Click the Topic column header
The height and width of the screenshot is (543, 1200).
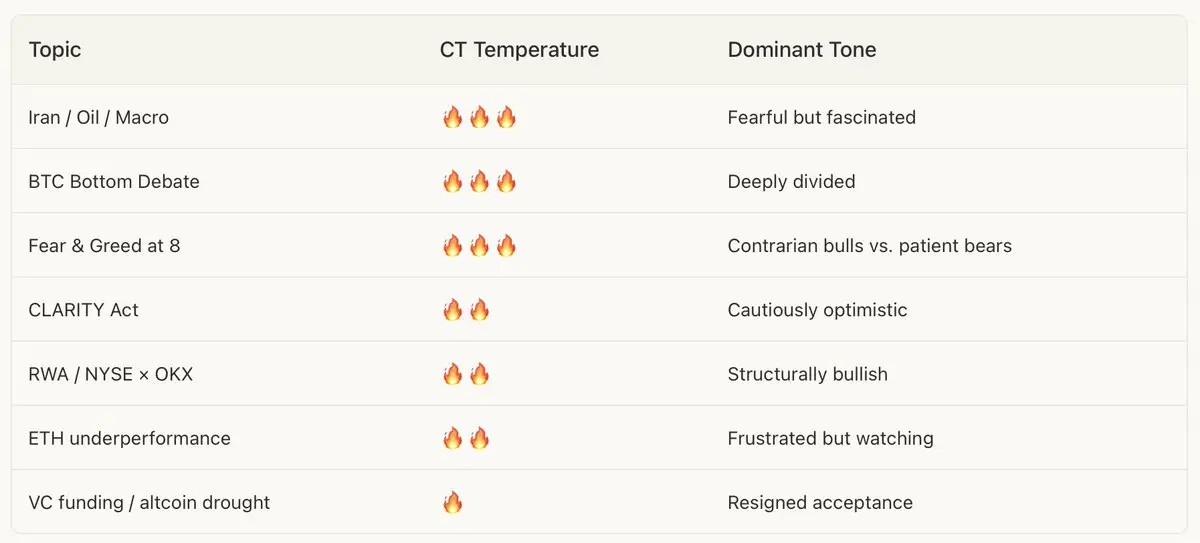coord(55,50)
